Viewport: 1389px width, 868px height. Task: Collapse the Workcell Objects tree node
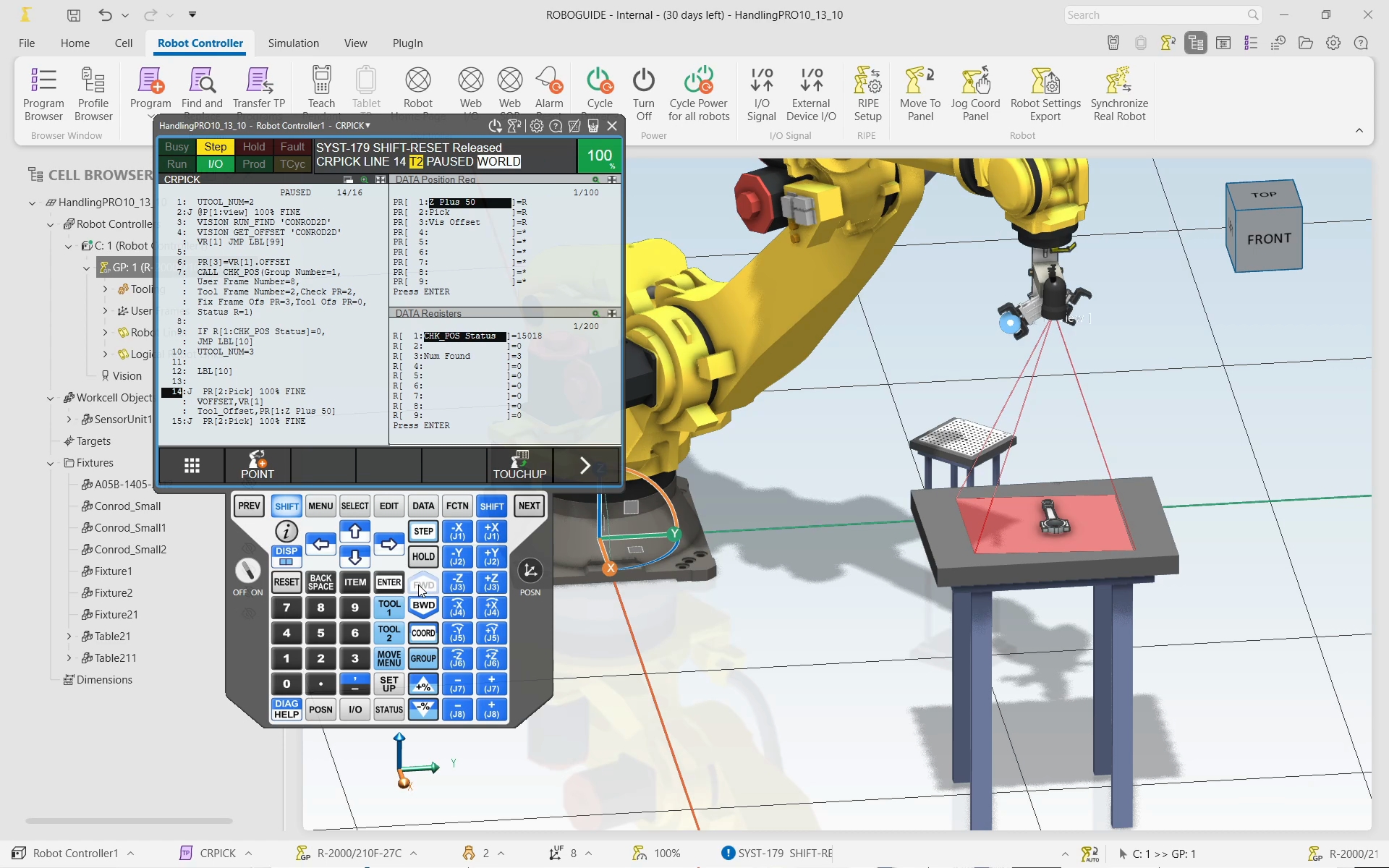51,398
